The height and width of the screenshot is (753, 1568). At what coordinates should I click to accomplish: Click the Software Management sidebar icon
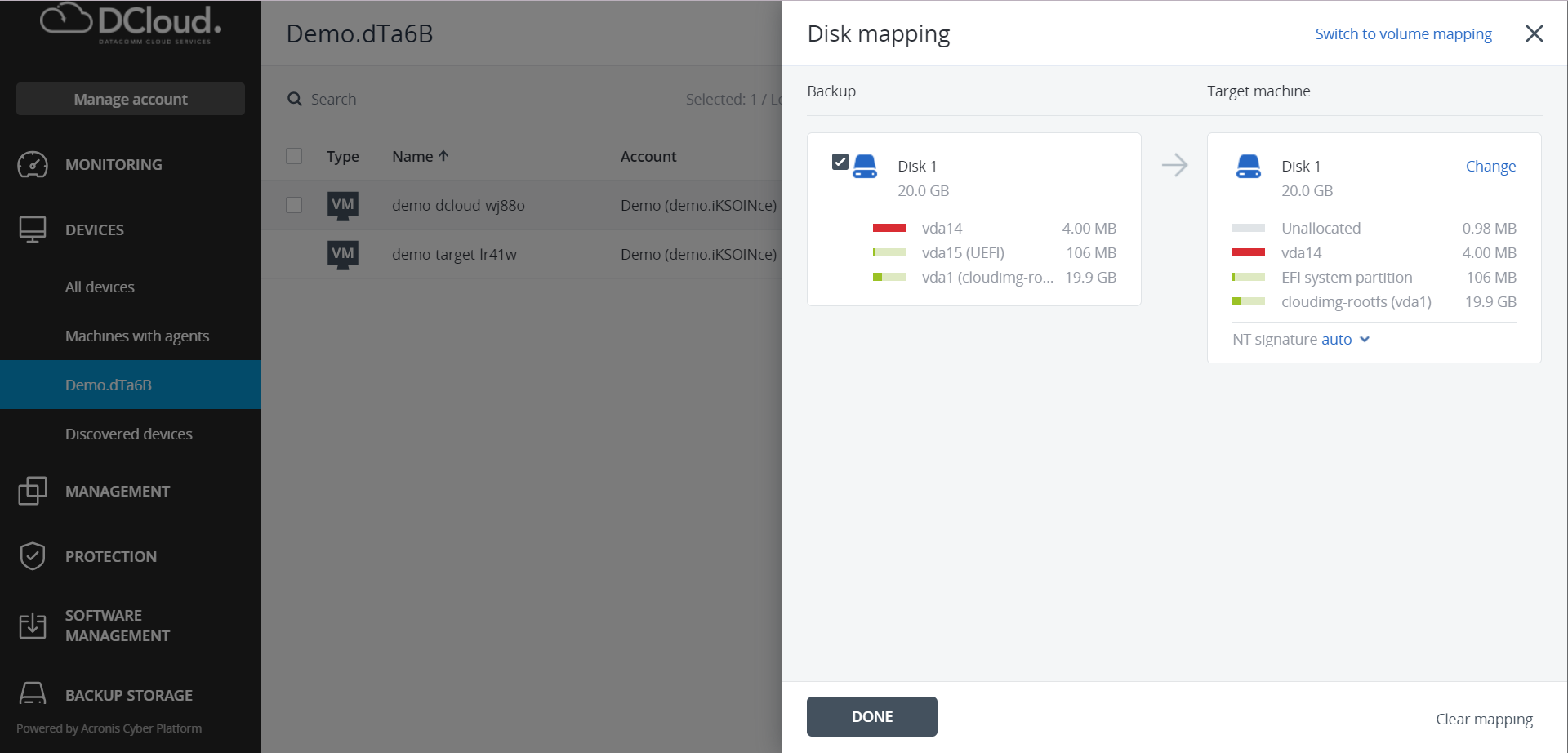[x=33, y=625]
